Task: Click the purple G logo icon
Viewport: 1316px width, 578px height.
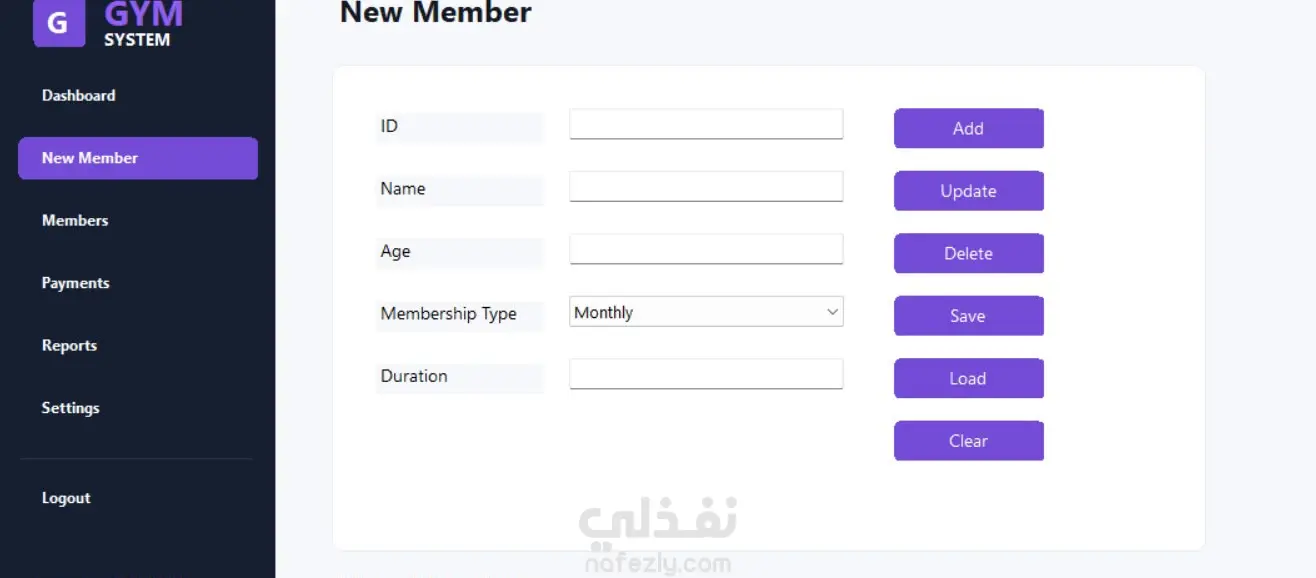Action: (x=59, y=23)
